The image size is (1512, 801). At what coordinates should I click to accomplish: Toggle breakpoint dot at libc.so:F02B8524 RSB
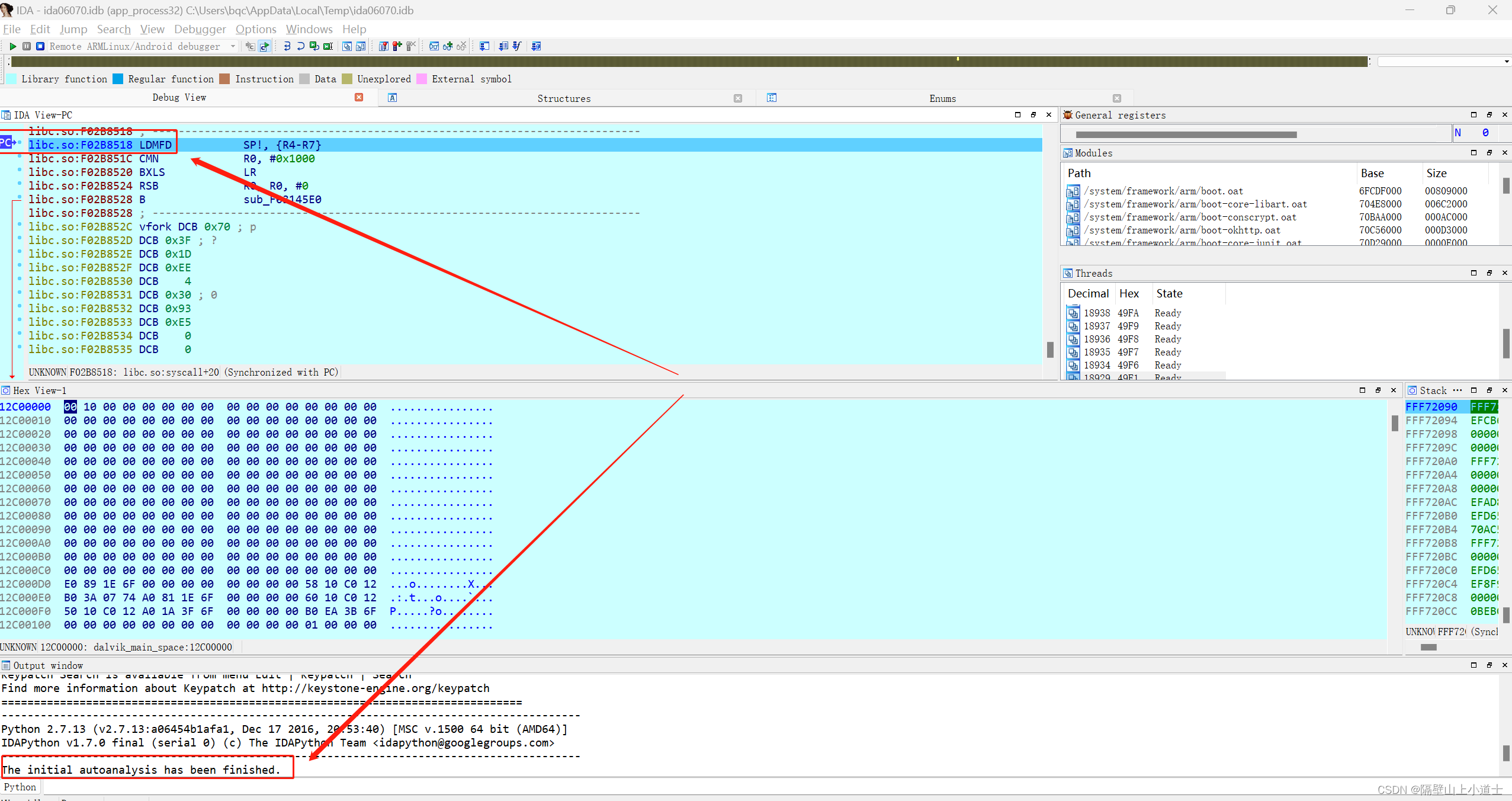[20, 184]
